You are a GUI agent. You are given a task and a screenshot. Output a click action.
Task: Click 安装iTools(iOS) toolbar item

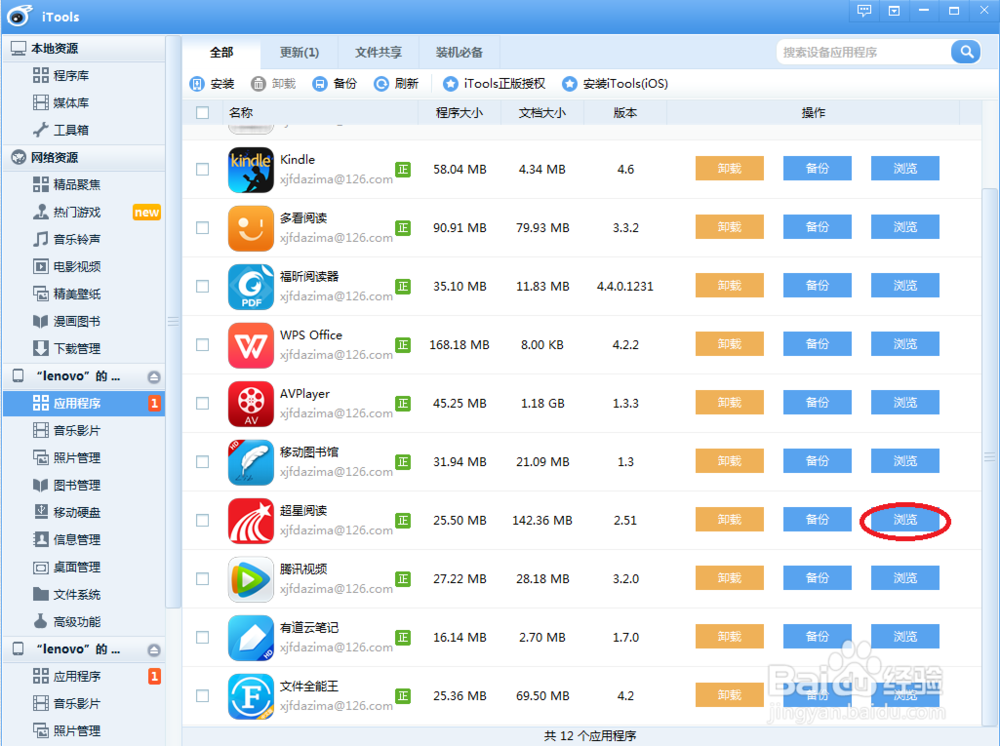615,84
